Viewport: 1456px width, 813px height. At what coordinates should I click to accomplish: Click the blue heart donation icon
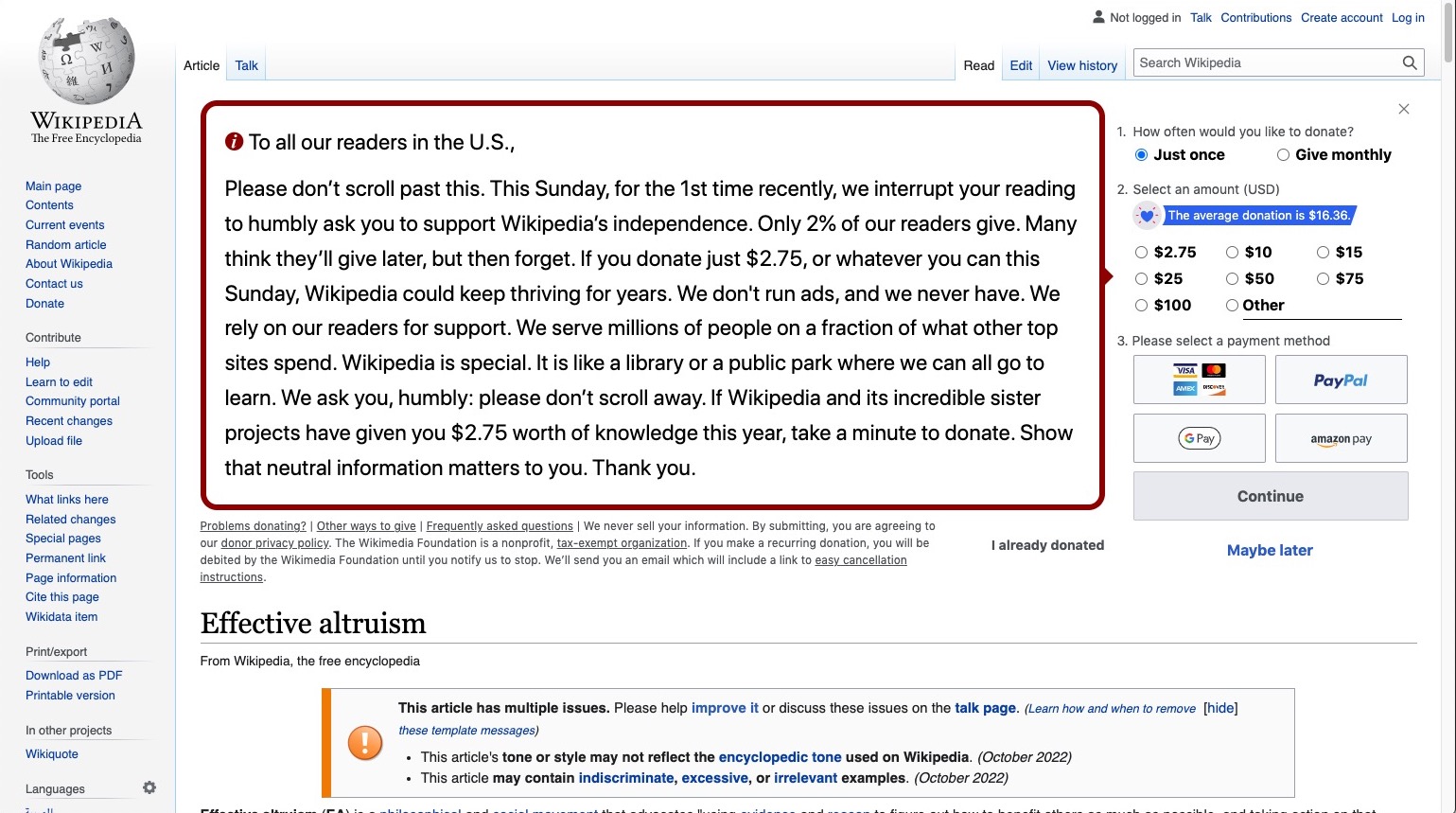coord(1147,216)
